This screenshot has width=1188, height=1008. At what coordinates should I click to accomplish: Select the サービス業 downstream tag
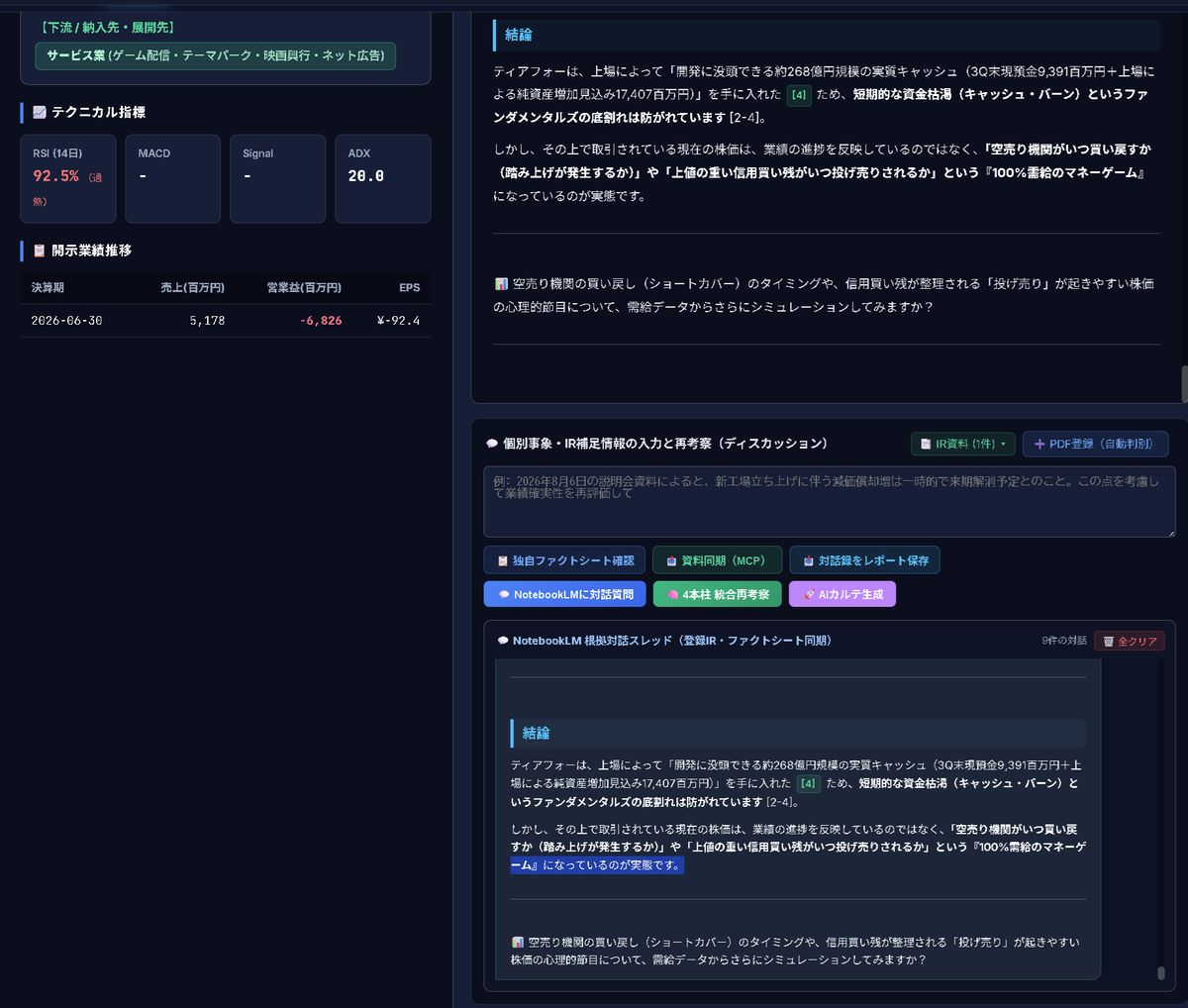tap(216, 56)
